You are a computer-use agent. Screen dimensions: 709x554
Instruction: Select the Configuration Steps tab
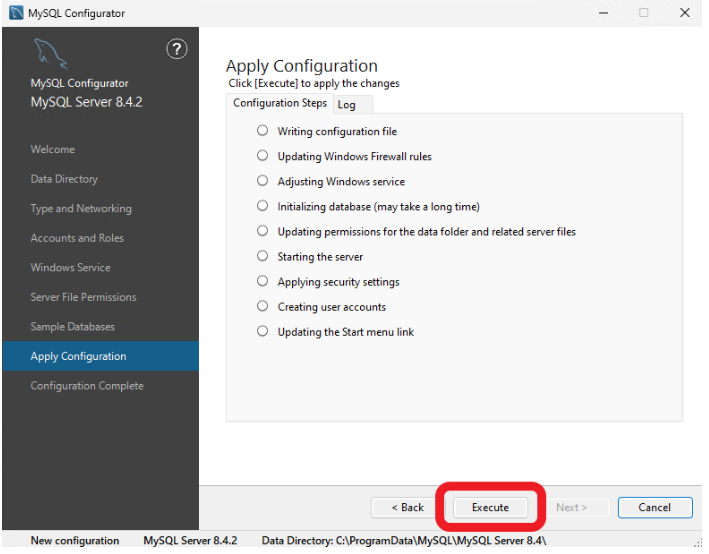click(x=279, y=104)
